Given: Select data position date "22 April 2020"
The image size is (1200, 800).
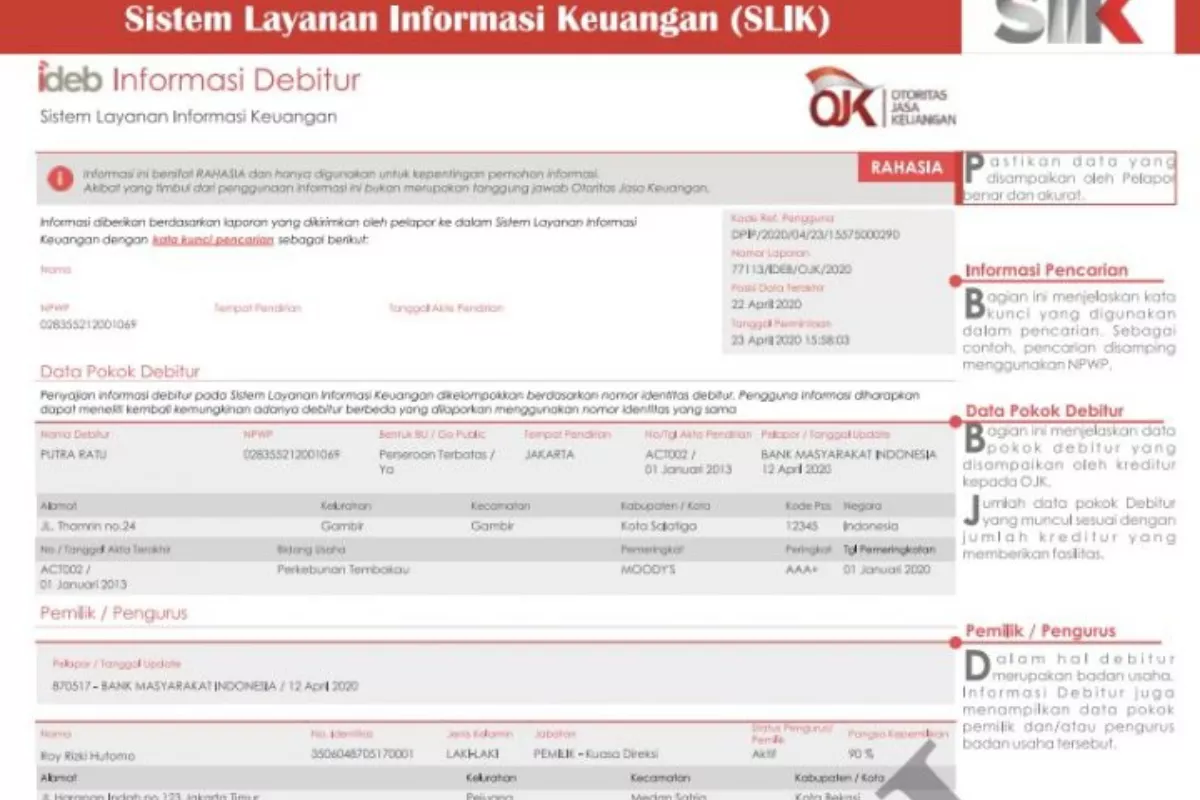Looking at the screenshot, I should coord(766,304).
